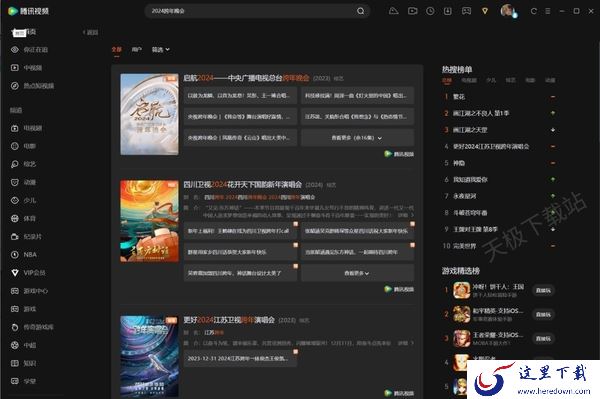
Task: Select 综艺 tab in hot search list
Action: 510,80
